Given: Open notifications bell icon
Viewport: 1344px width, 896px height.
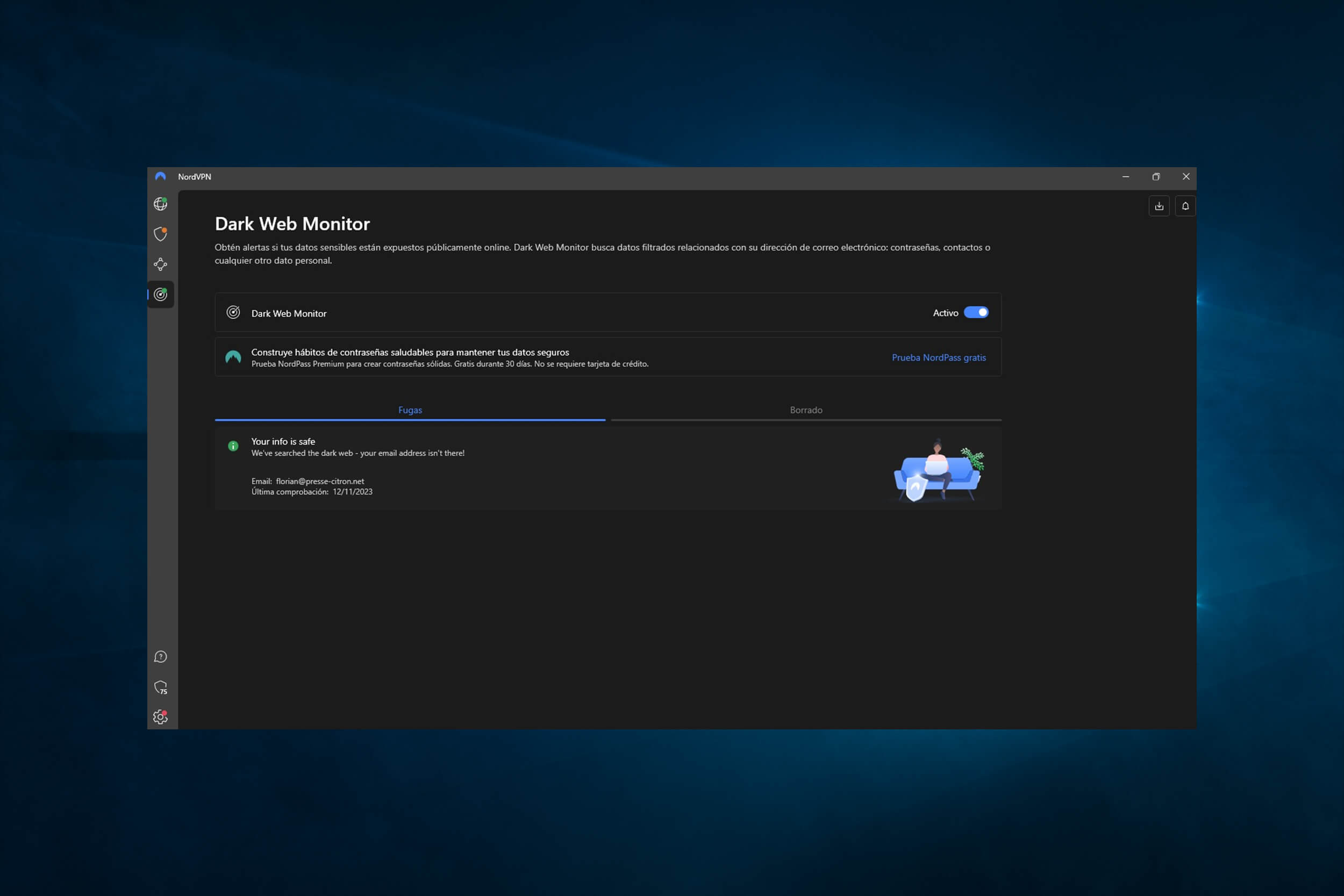Looking at the screenshot, I should click(1185, 206).
